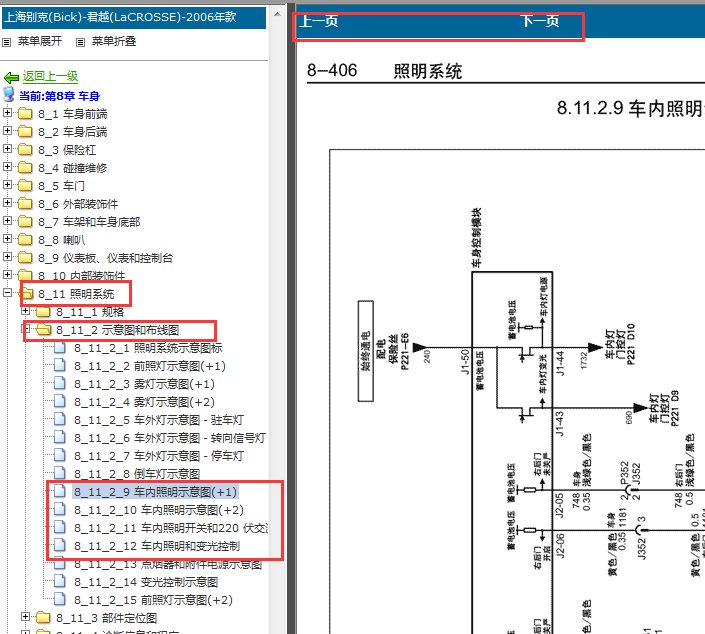Viewport: 705px width, 634px height.
Task: Click page icon of 8_11_2_6 转向信号灯
Action: 60,437
